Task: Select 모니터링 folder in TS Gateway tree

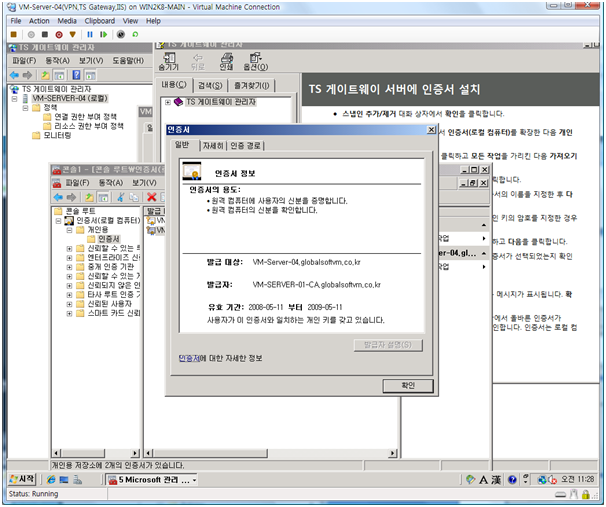Action: click(x=57, y=135)
